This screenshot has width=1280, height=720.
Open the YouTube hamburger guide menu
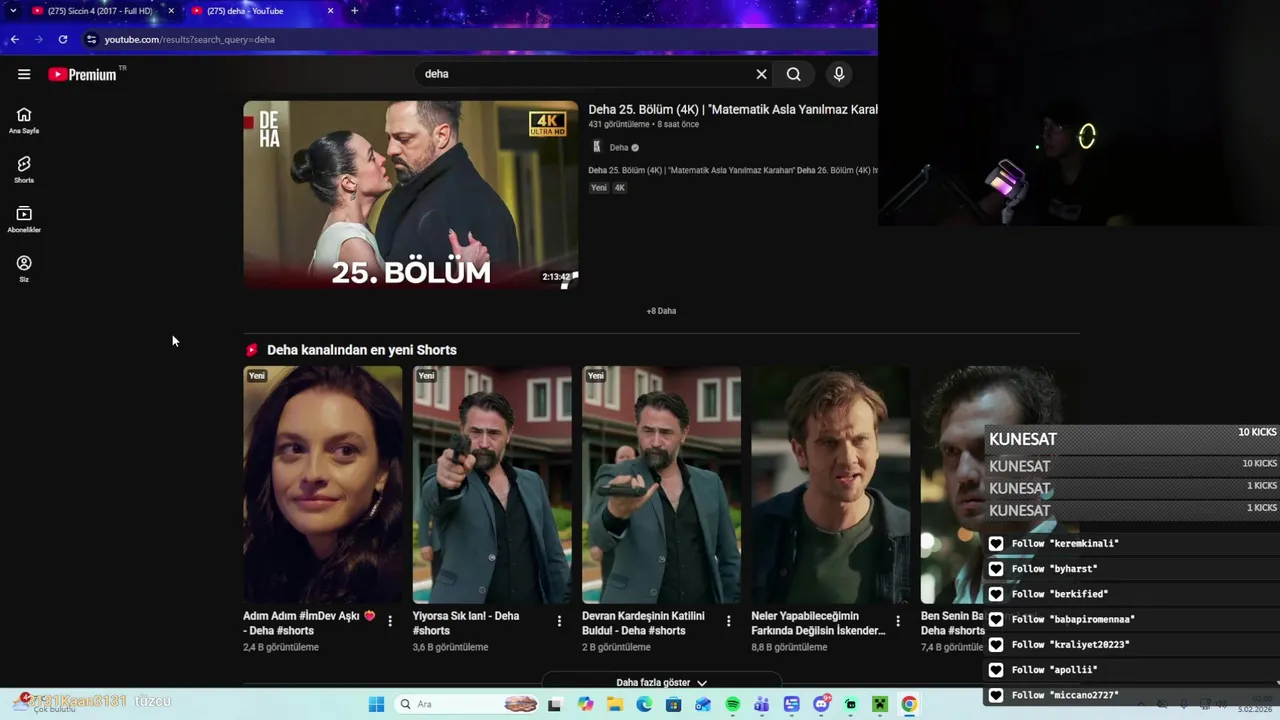[24, 74]
